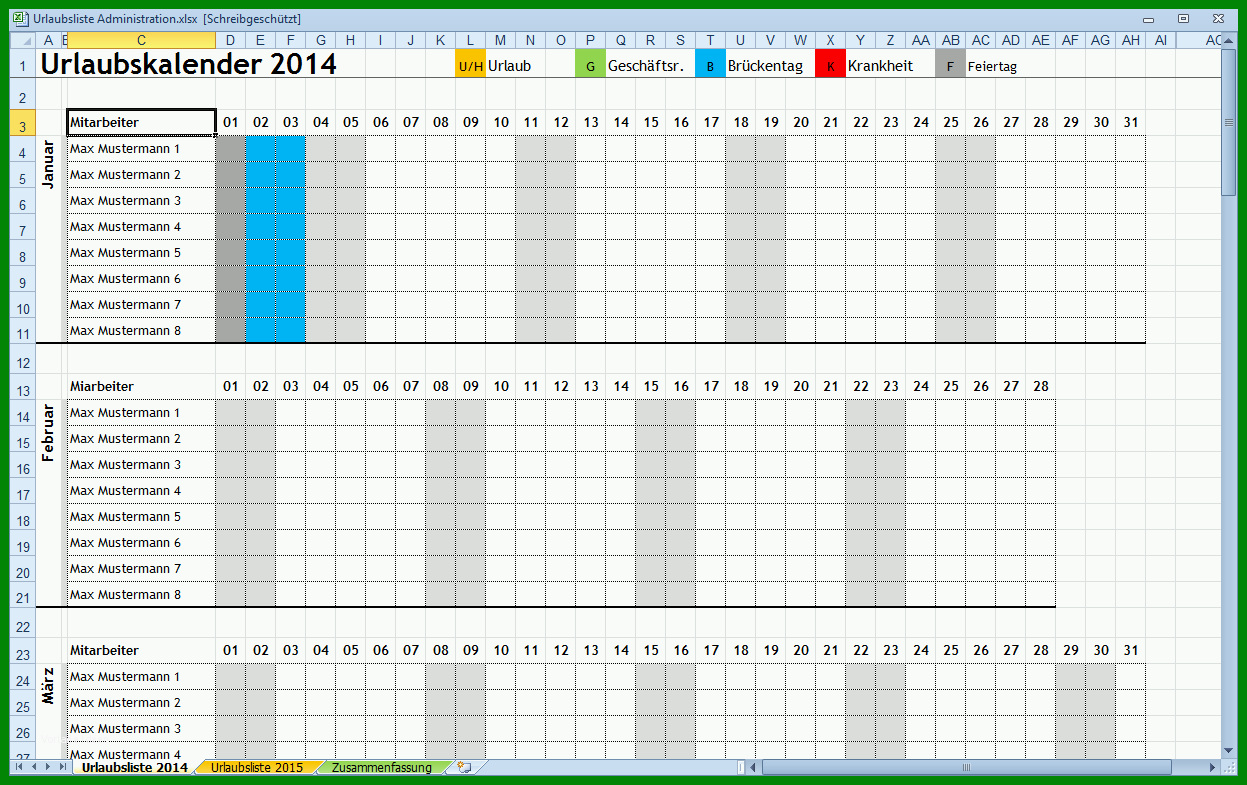The image size is (1247, 785).
Task: Insert a new worksheet using the tab icon
Action: tap(464, 767)
